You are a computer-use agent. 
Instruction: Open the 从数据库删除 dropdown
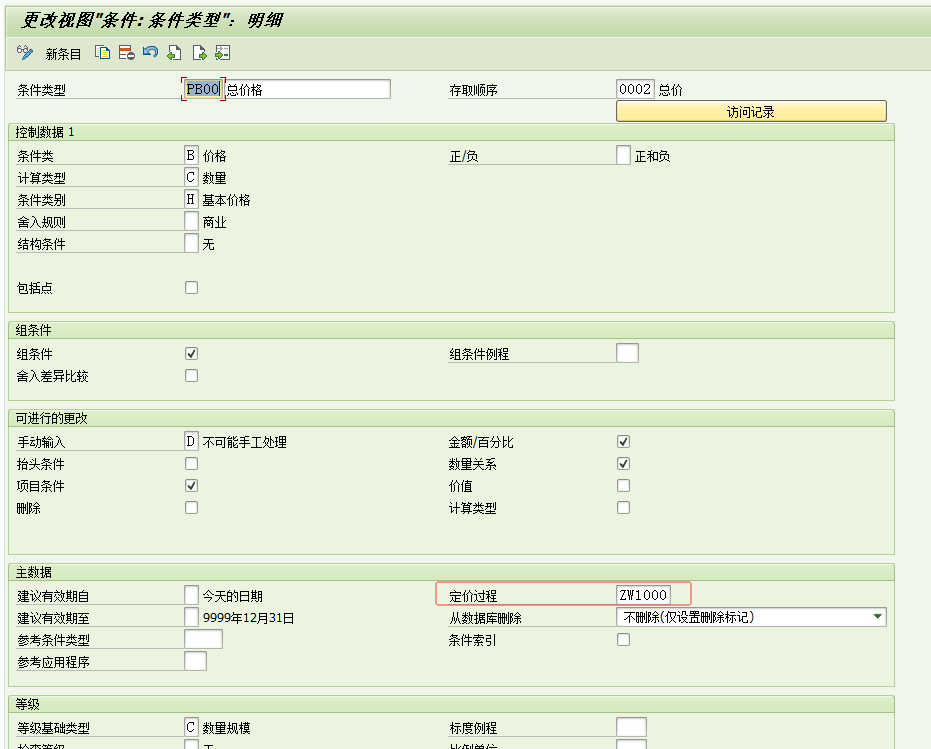coord(877,617)
